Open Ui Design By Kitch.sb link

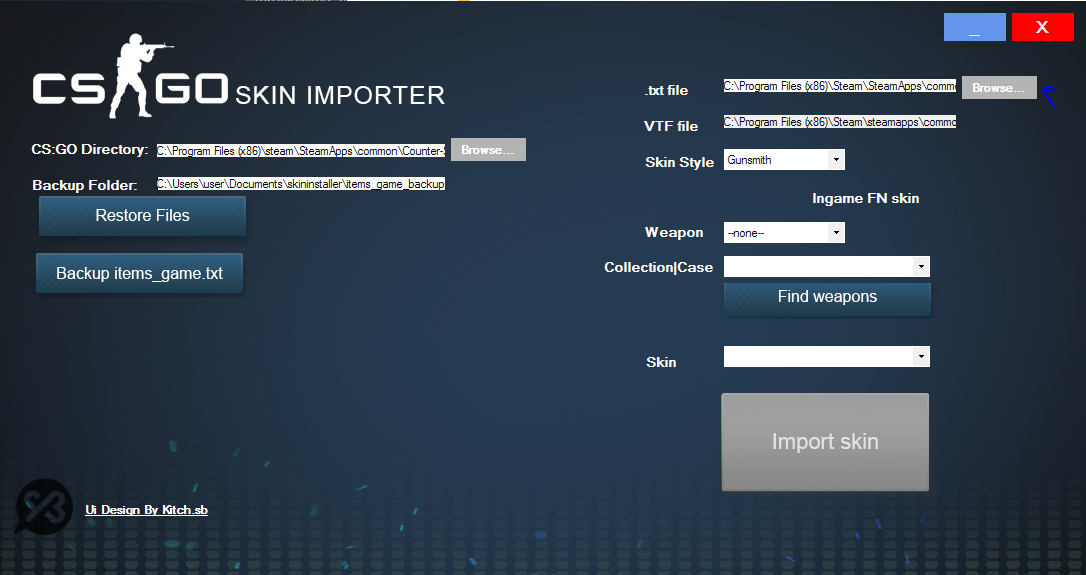(146, 510)
